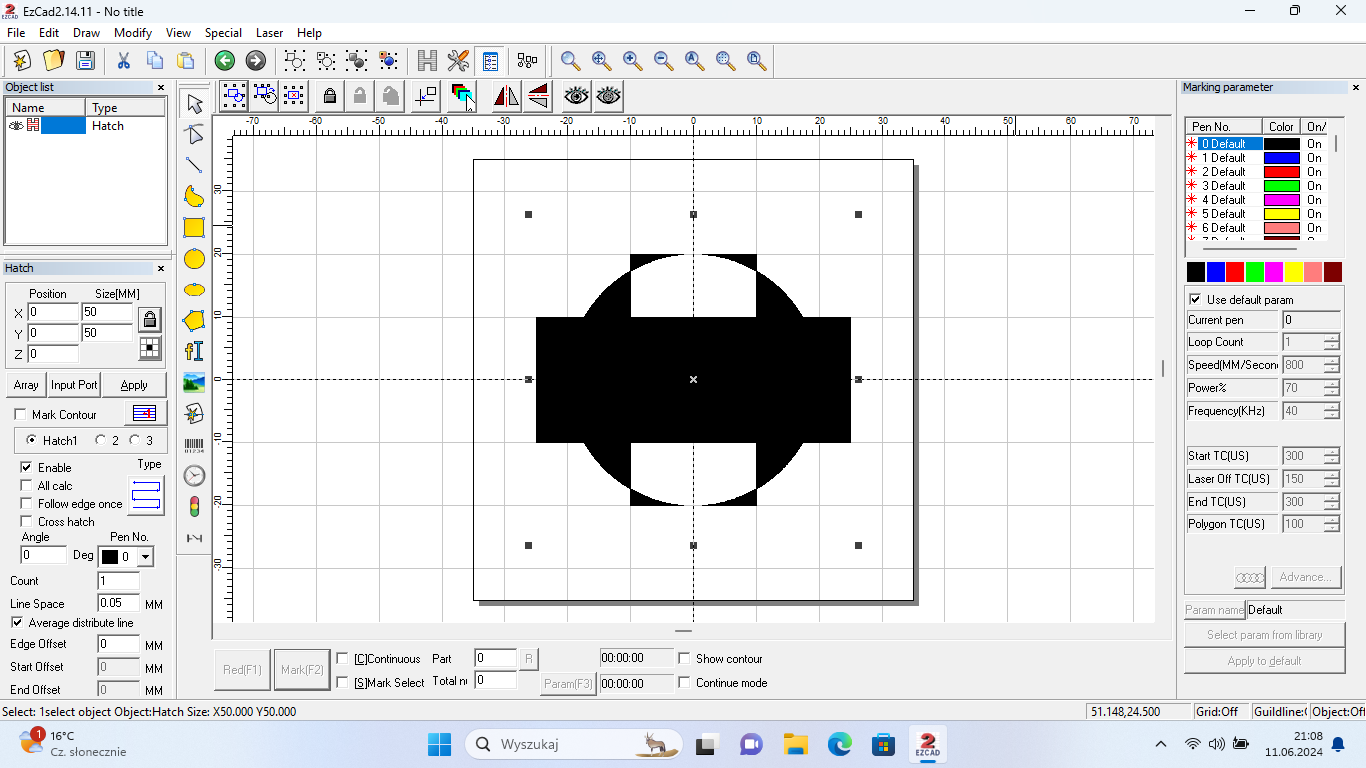1366x768 pixels.
Task: Uncheck the Enable hatch checkbox
Action: coord(27,467)
